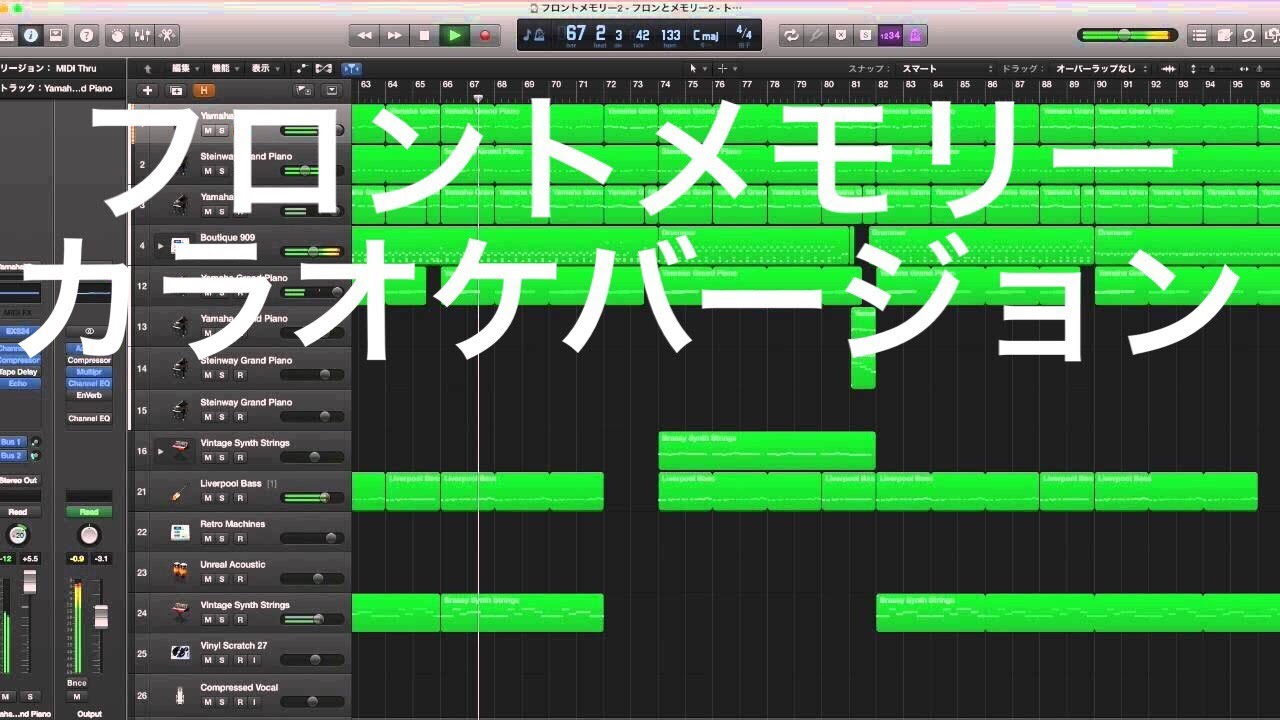
Task: Click the Vinyl Scratch 27 track icon
Action: [180, 653]
